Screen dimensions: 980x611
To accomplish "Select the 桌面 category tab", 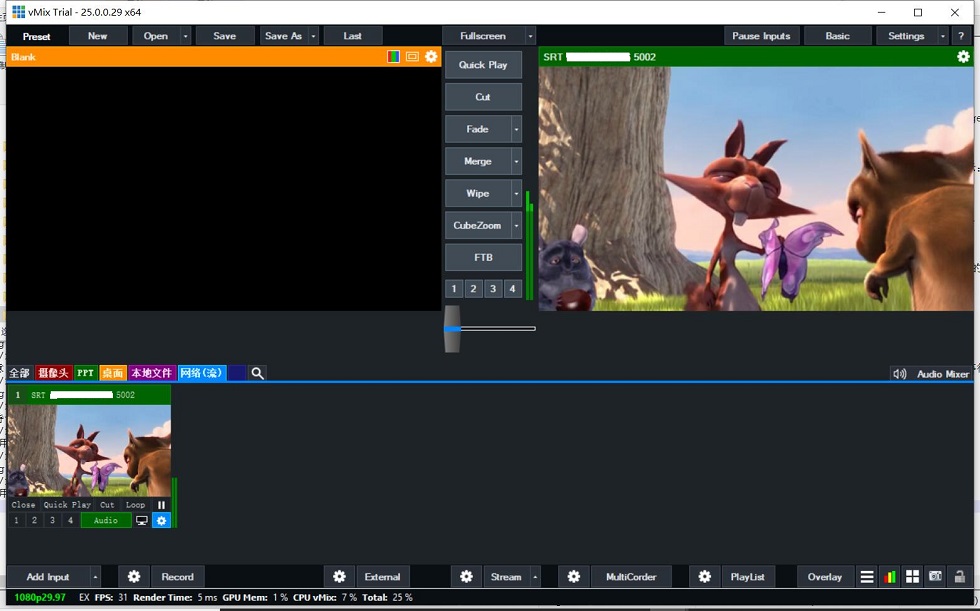I will (113, 373).
